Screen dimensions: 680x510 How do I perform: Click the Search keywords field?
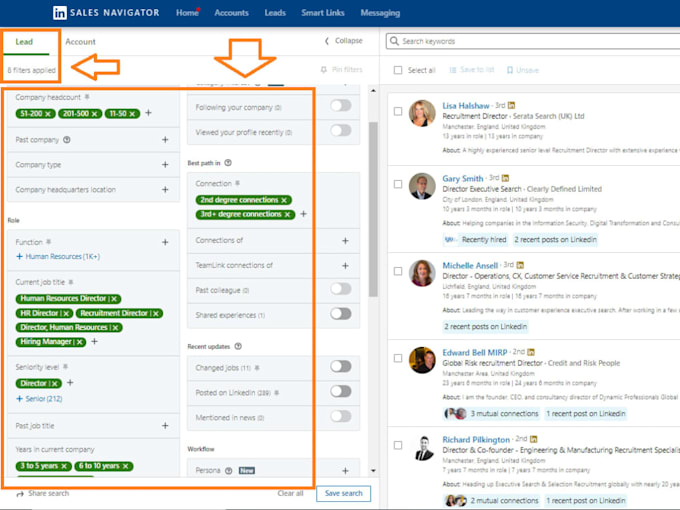coord(533,41)
